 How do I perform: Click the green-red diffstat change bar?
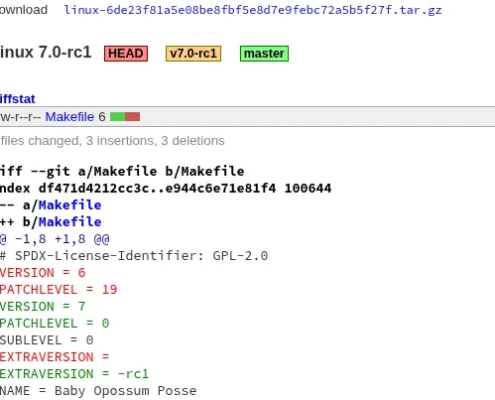[125, 117]
